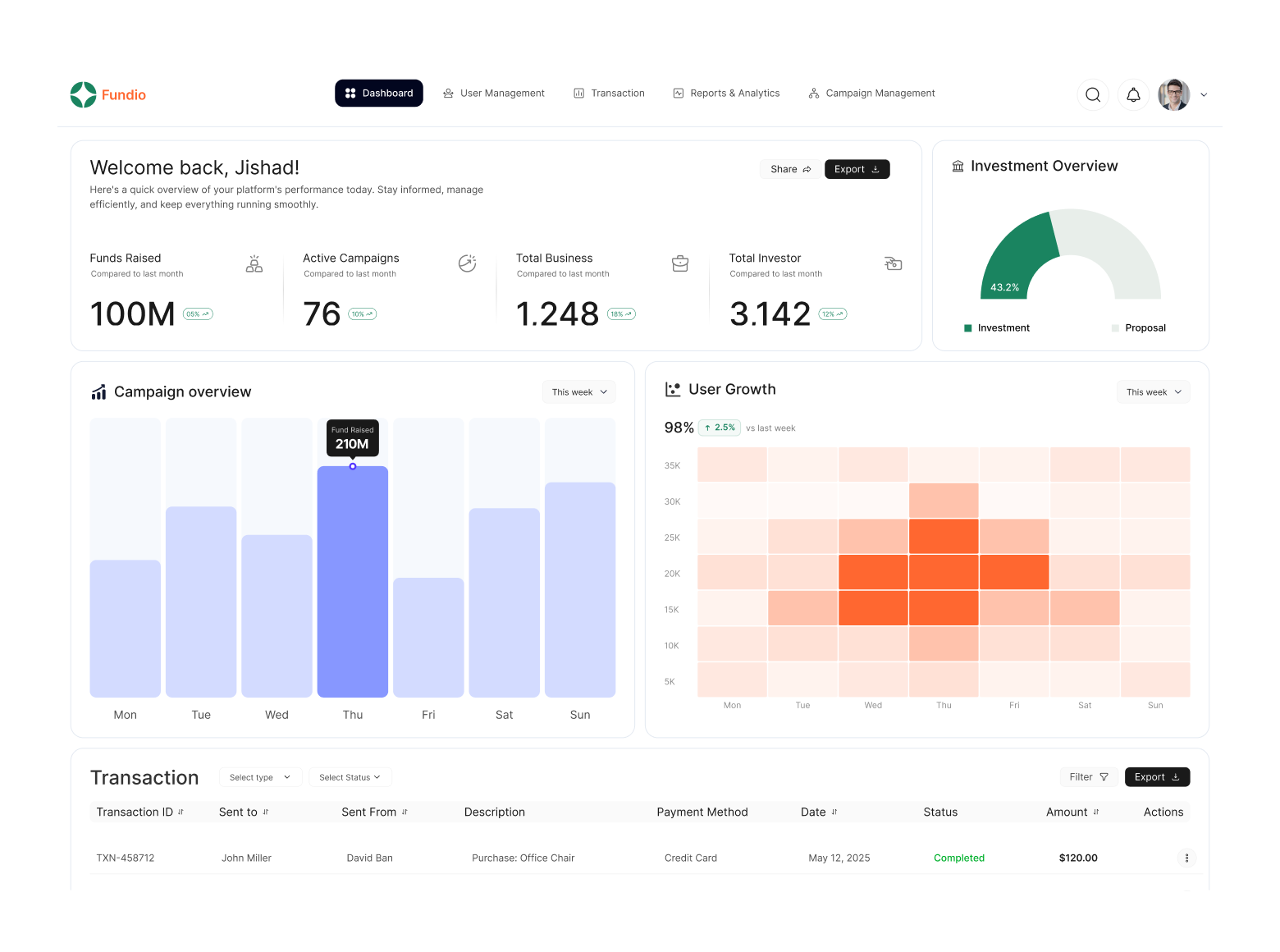This screenshot has width=1280, height=952.
Task: Toggle sort on the Date column
Action: (834, 812)
